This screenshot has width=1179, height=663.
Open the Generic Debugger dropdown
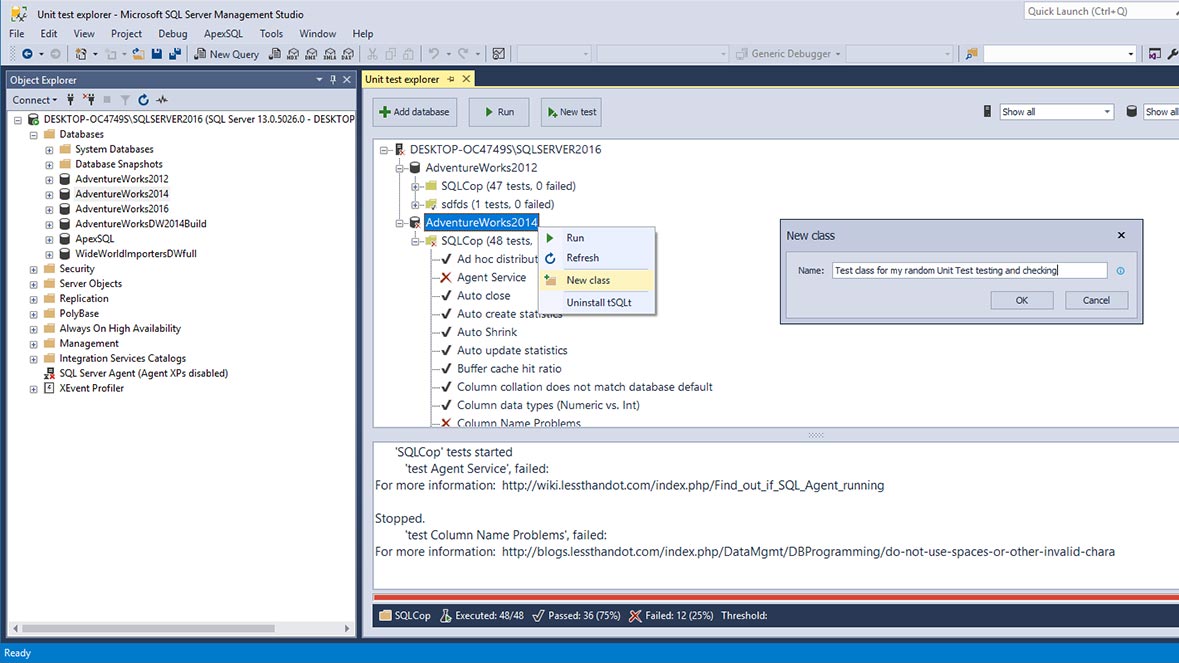[838, 54]
